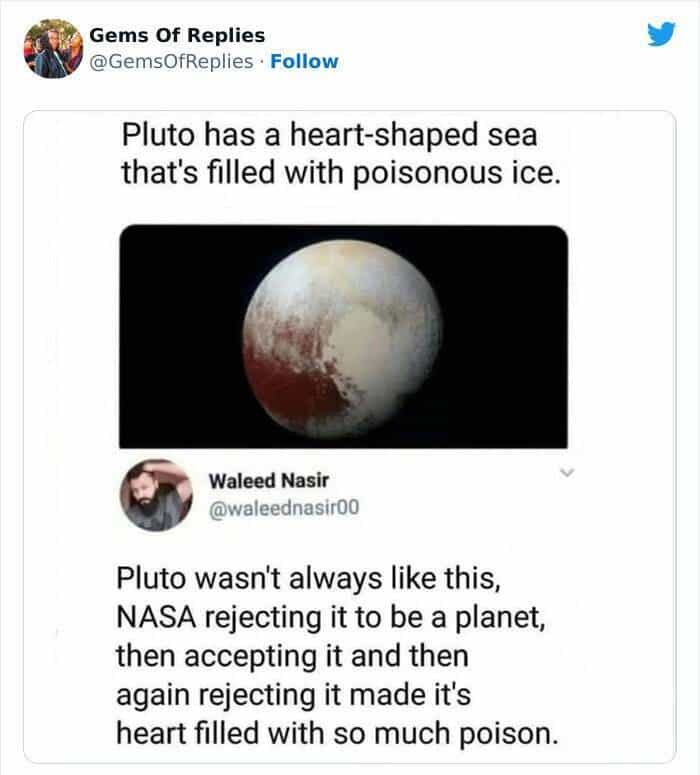Follow the Gems Of Replies account
The height and width of the screenshot is (775, 700).
[x=305, y=61]
